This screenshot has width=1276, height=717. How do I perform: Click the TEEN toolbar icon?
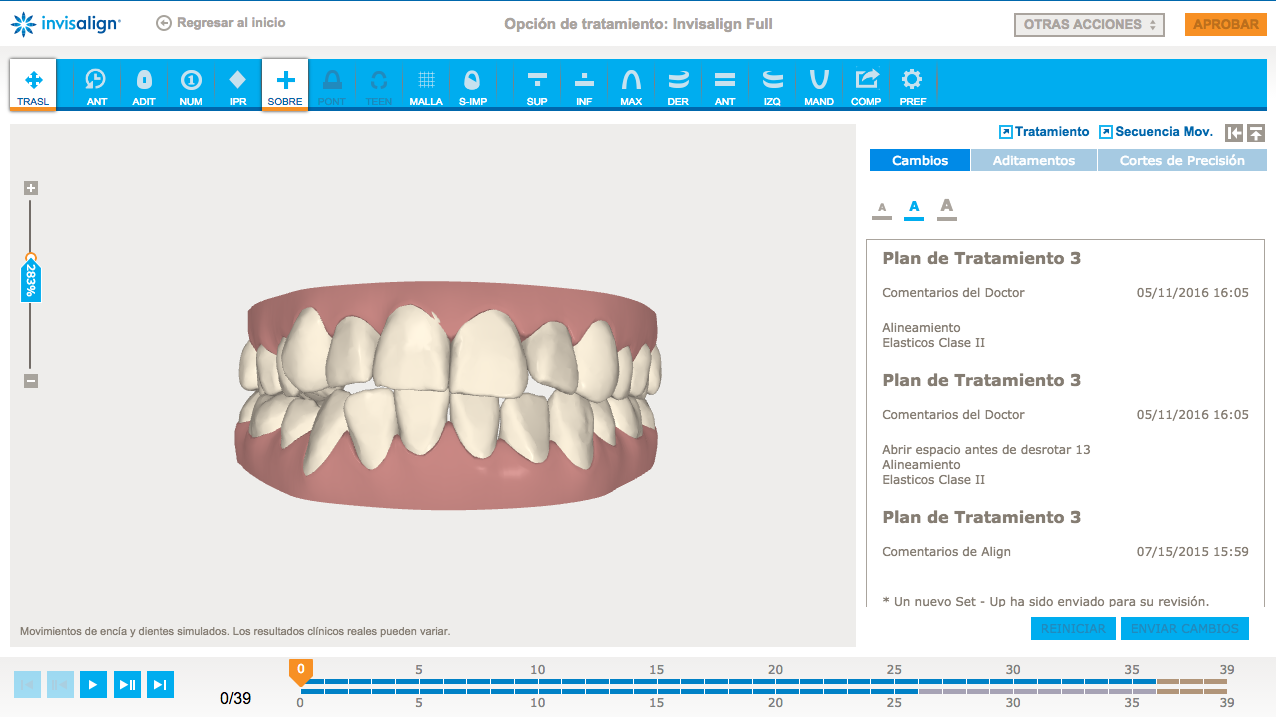379,85
